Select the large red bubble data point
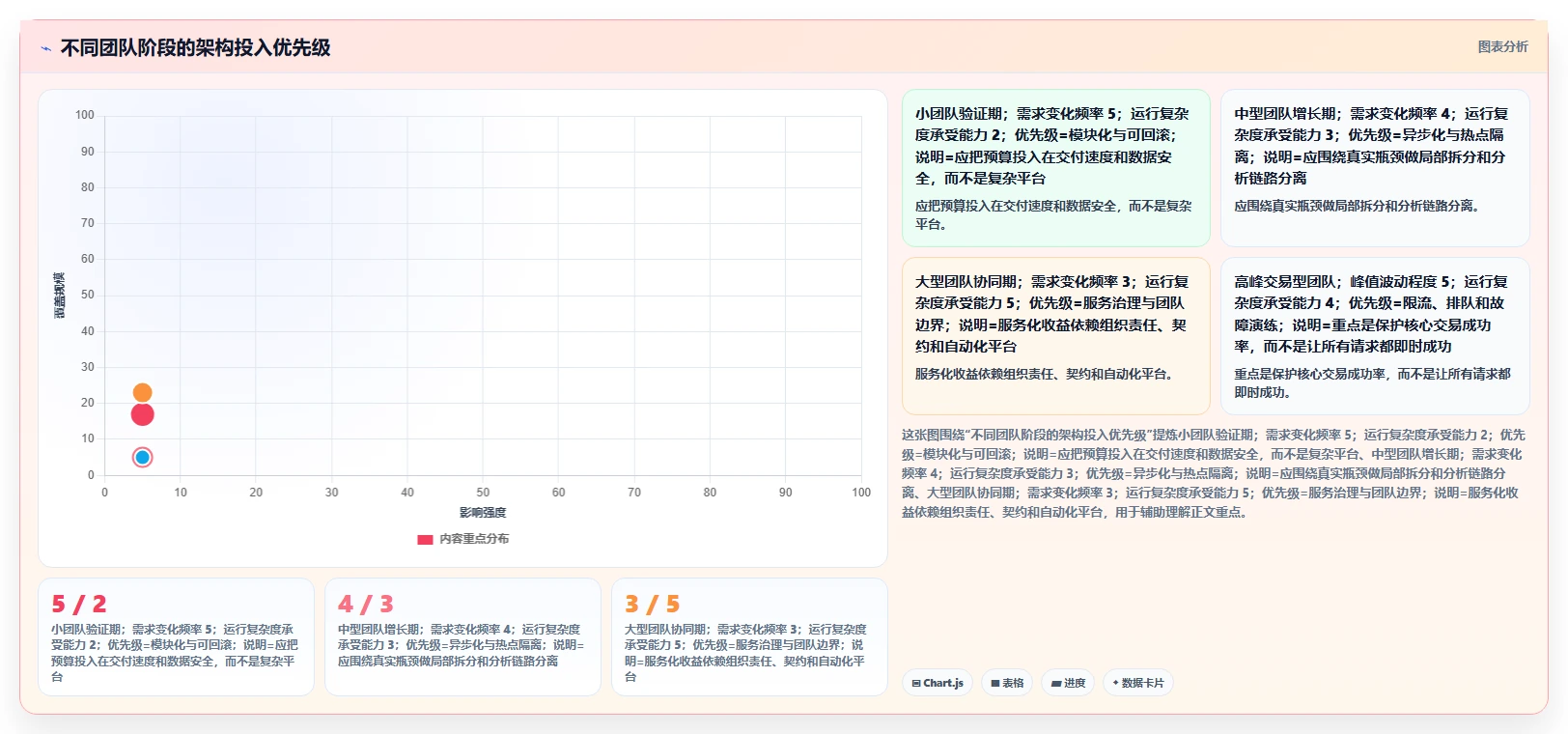 click(142, 414)
